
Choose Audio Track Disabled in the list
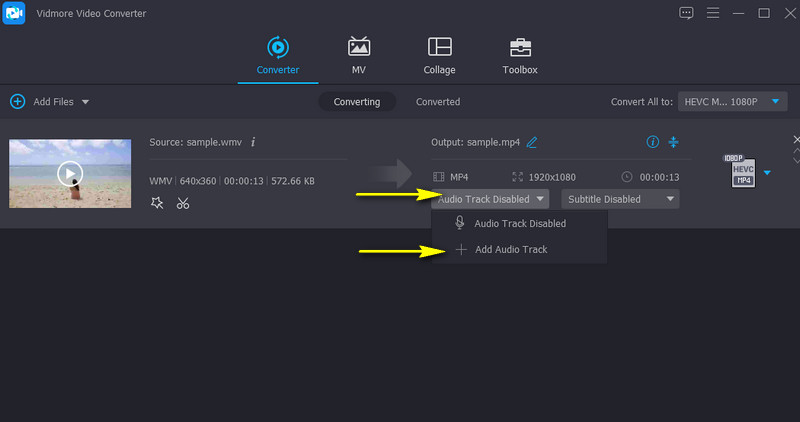pyautogui.click(x=519, y=223)
